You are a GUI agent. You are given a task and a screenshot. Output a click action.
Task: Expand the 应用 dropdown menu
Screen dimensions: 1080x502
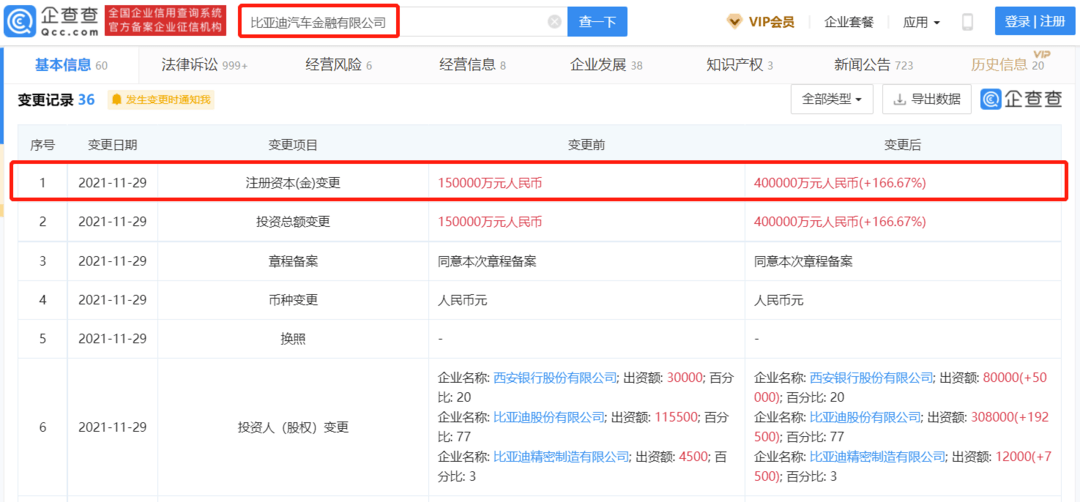click(922, 22)
